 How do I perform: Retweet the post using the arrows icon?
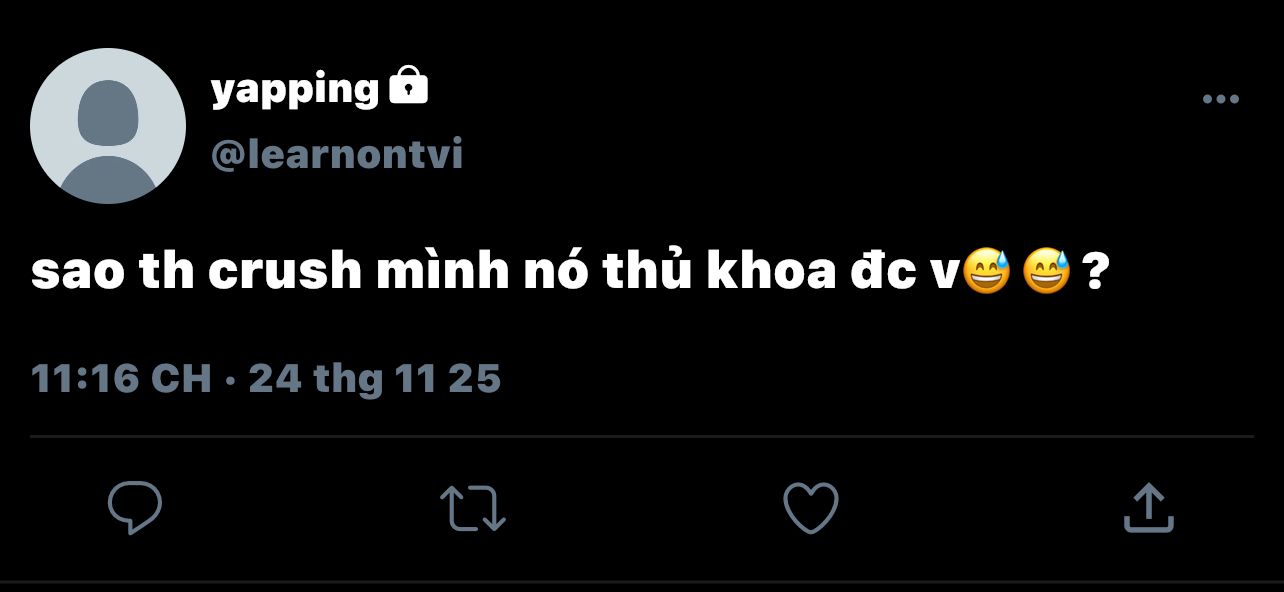[x=473, y=508]
